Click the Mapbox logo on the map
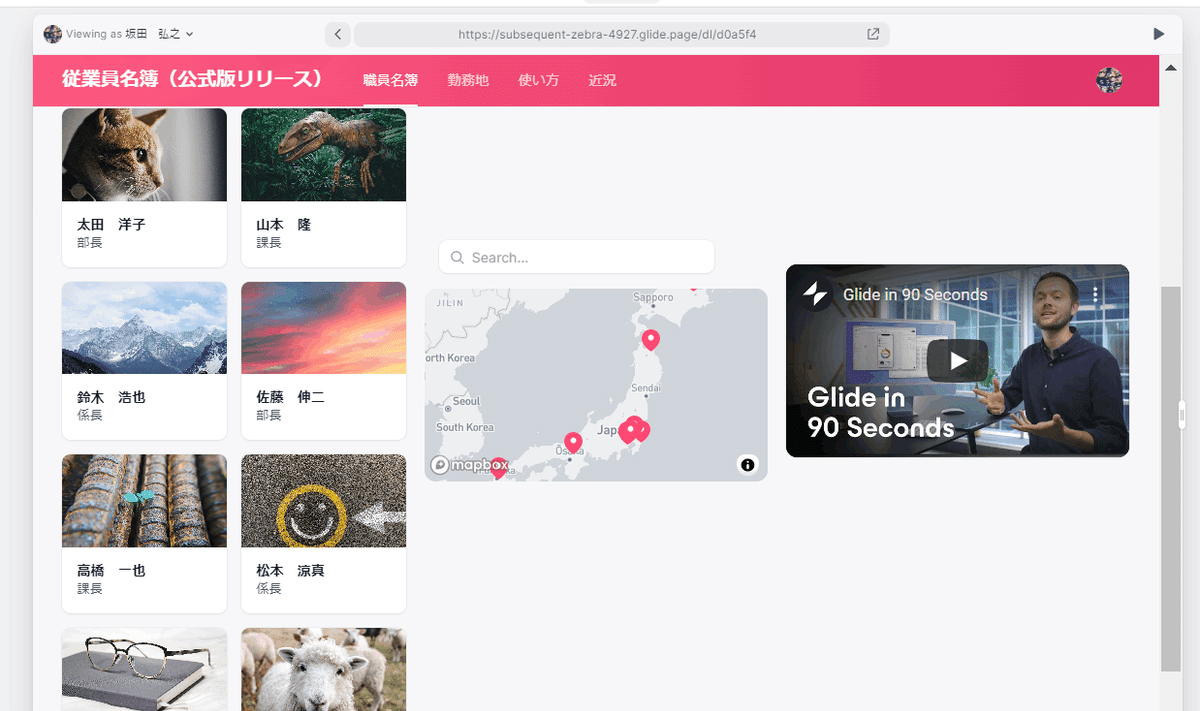 (470, 465)
